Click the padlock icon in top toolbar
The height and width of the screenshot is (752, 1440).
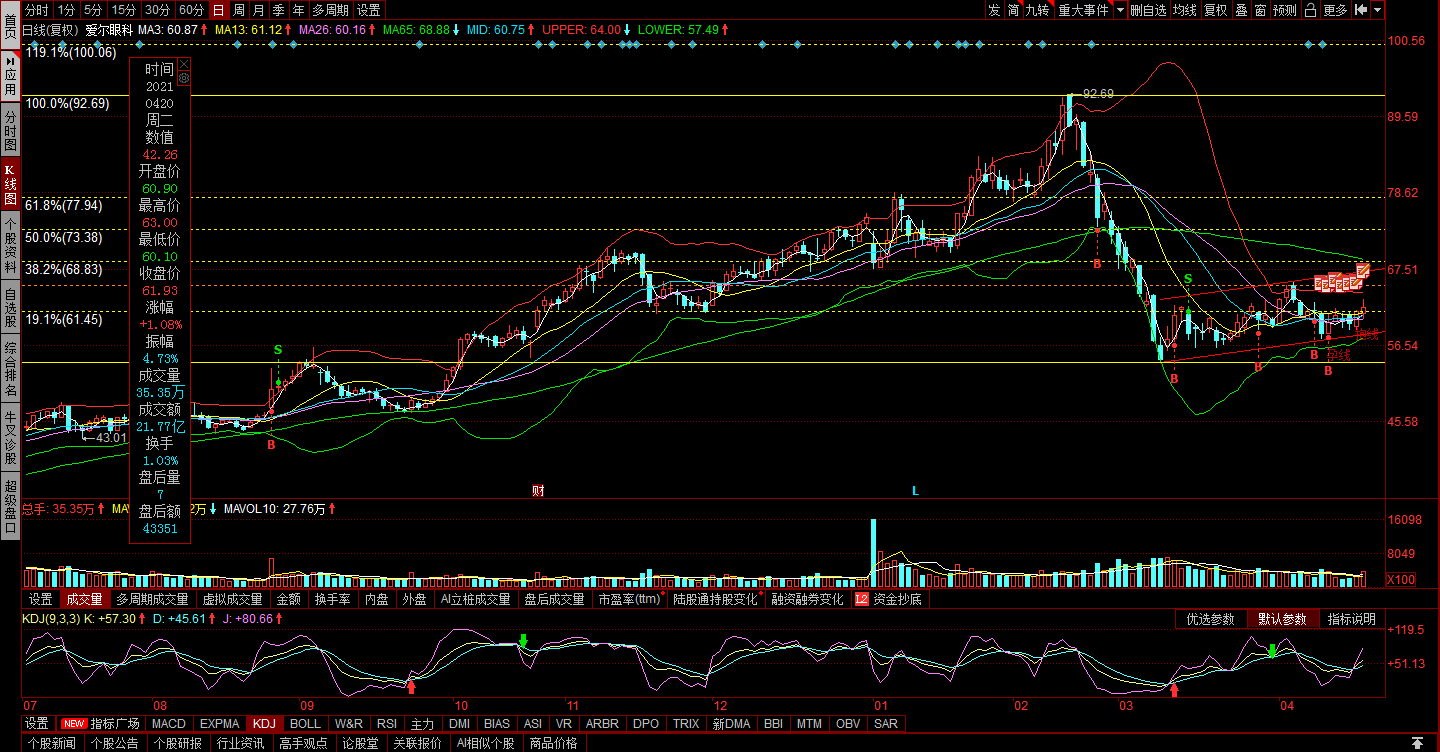pyautogui.click(x=1310, y=10)
